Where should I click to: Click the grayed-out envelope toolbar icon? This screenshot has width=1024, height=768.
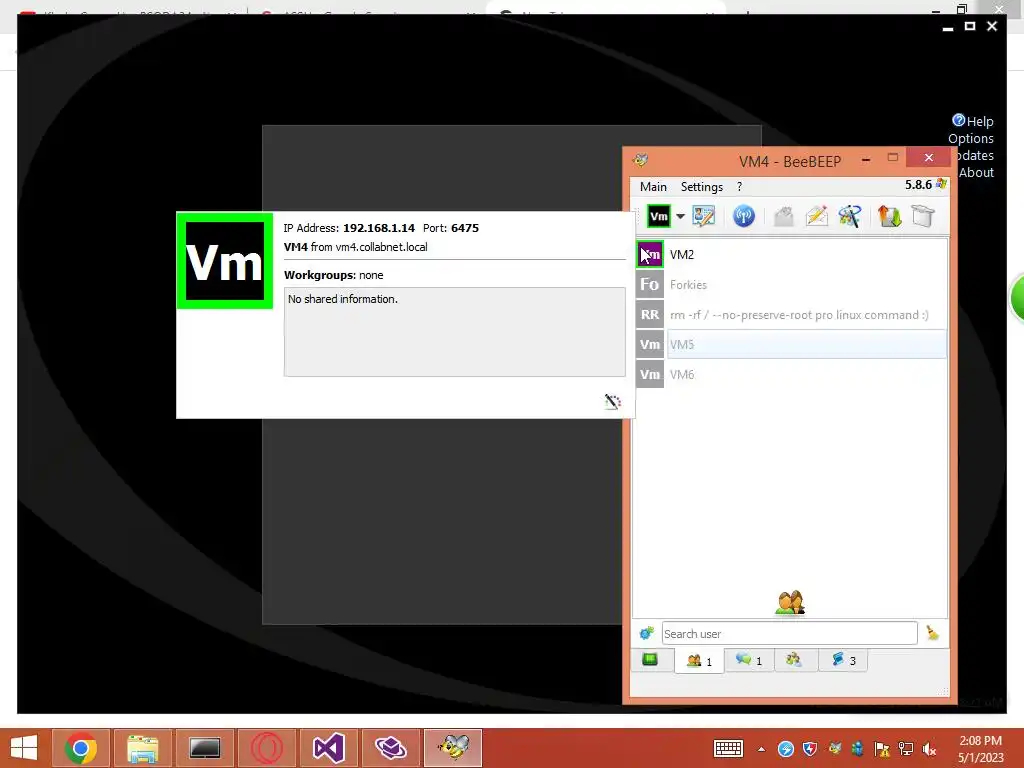click(x=783, y=216)
